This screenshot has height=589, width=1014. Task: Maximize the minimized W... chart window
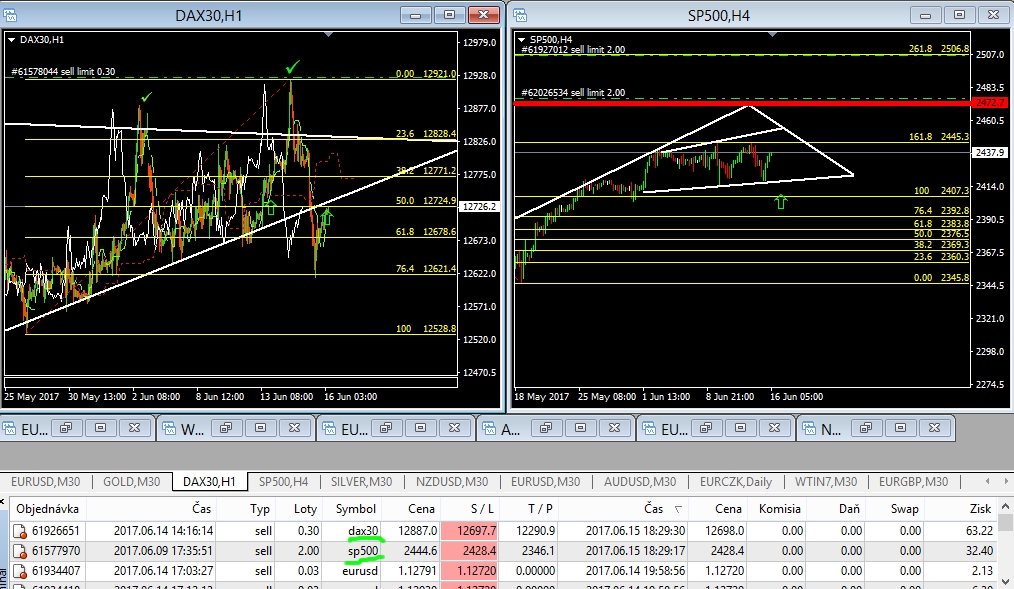(260, 427)
